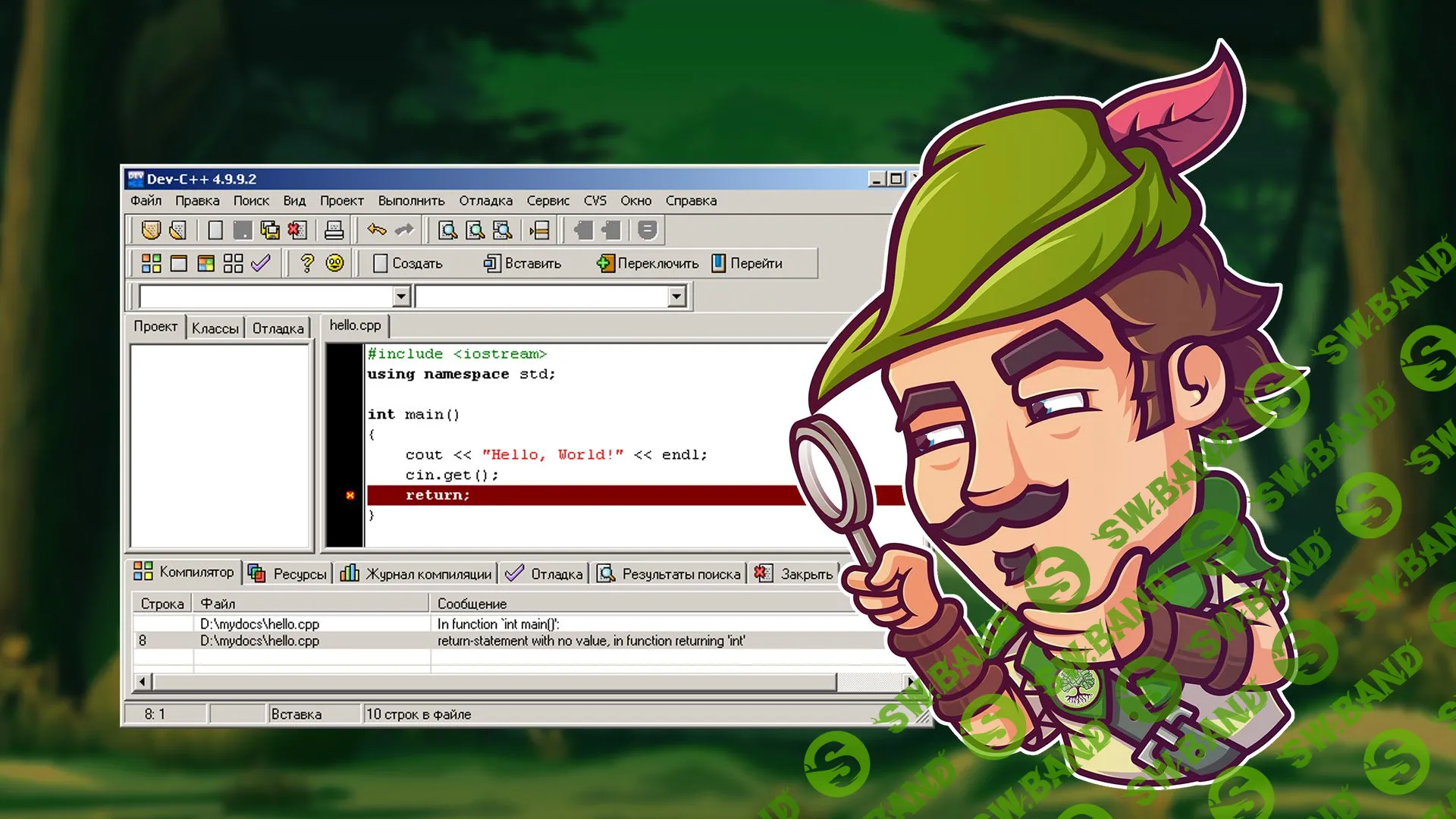Open the Выполнить menu
This screenshot has width=1456, height=819.
411,201
